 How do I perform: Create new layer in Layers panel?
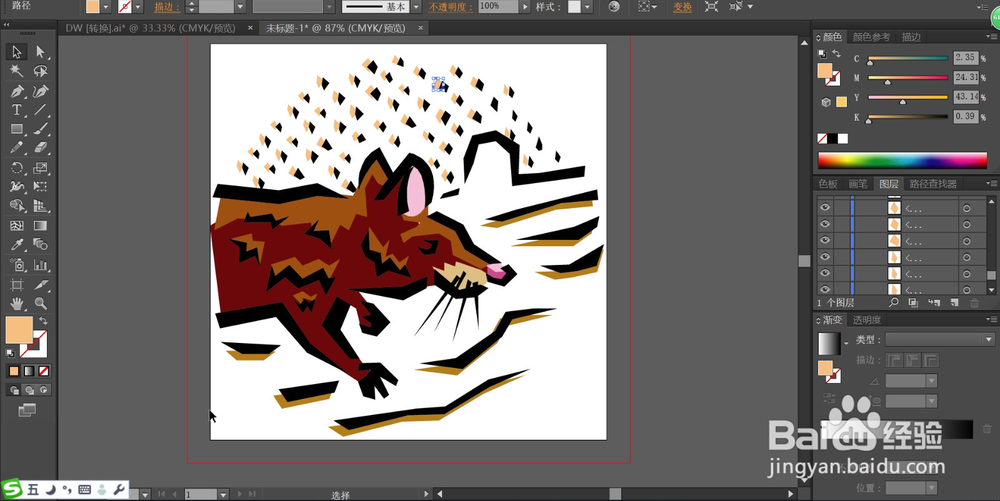[x=955, y=303]
